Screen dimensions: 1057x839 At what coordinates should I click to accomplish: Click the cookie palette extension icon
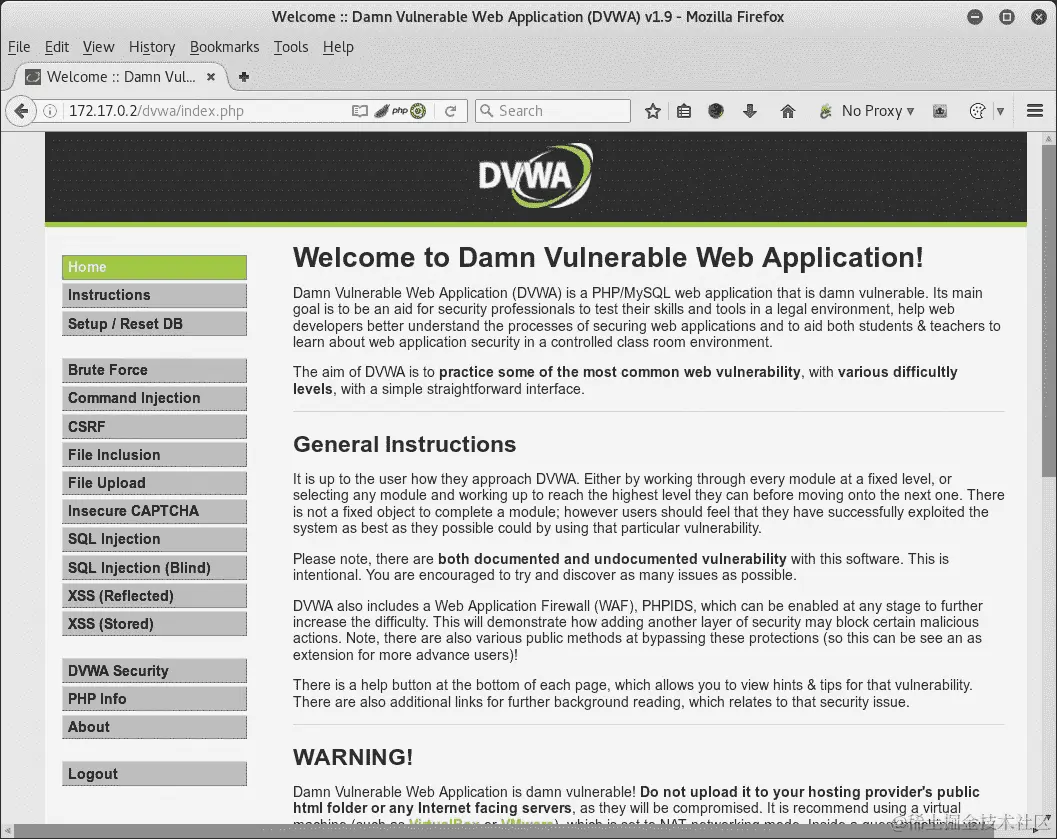[x=977, y=111]
